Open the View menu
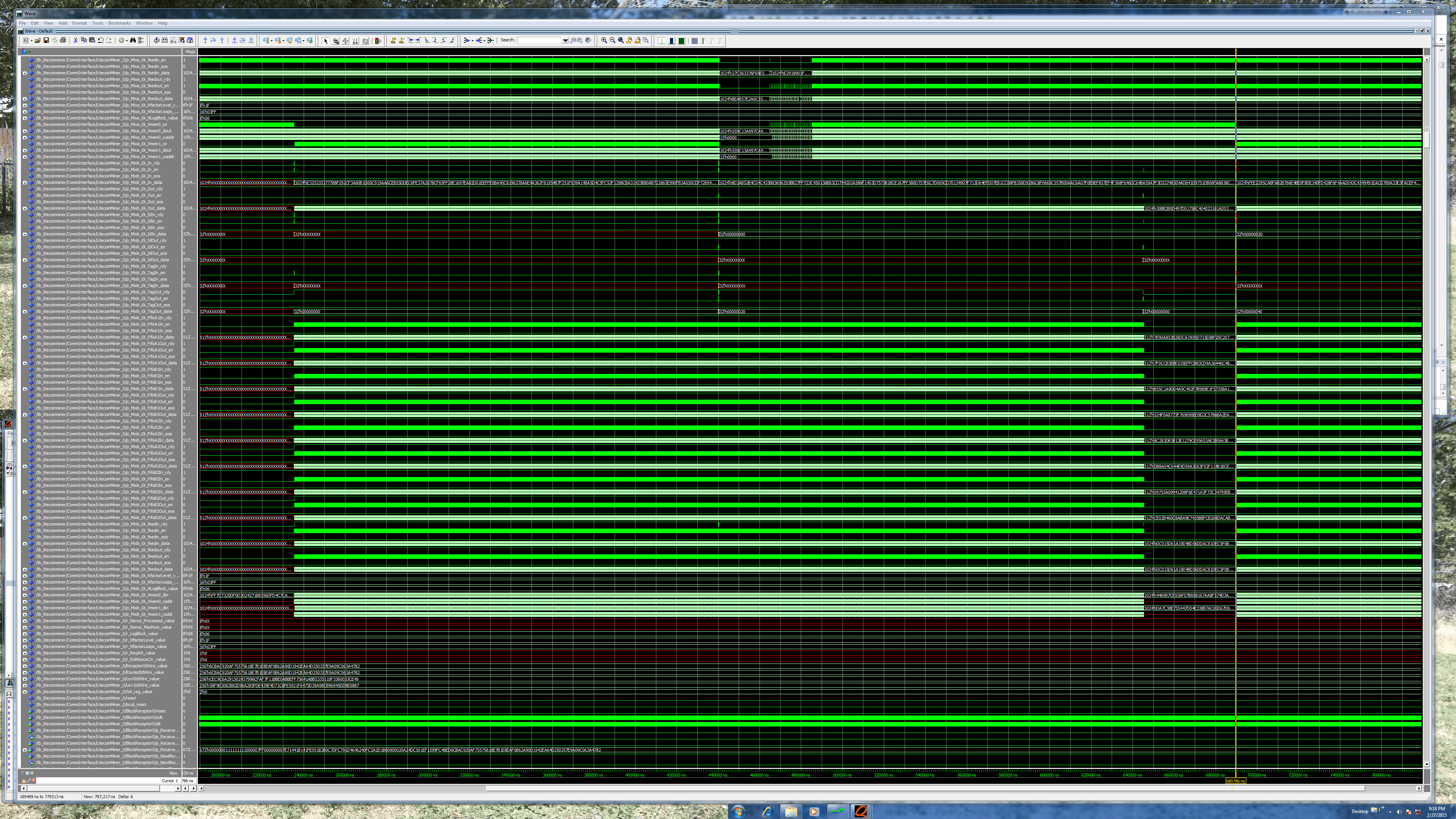The height and width of the screenshot is (819, 1456). (49, 23)
